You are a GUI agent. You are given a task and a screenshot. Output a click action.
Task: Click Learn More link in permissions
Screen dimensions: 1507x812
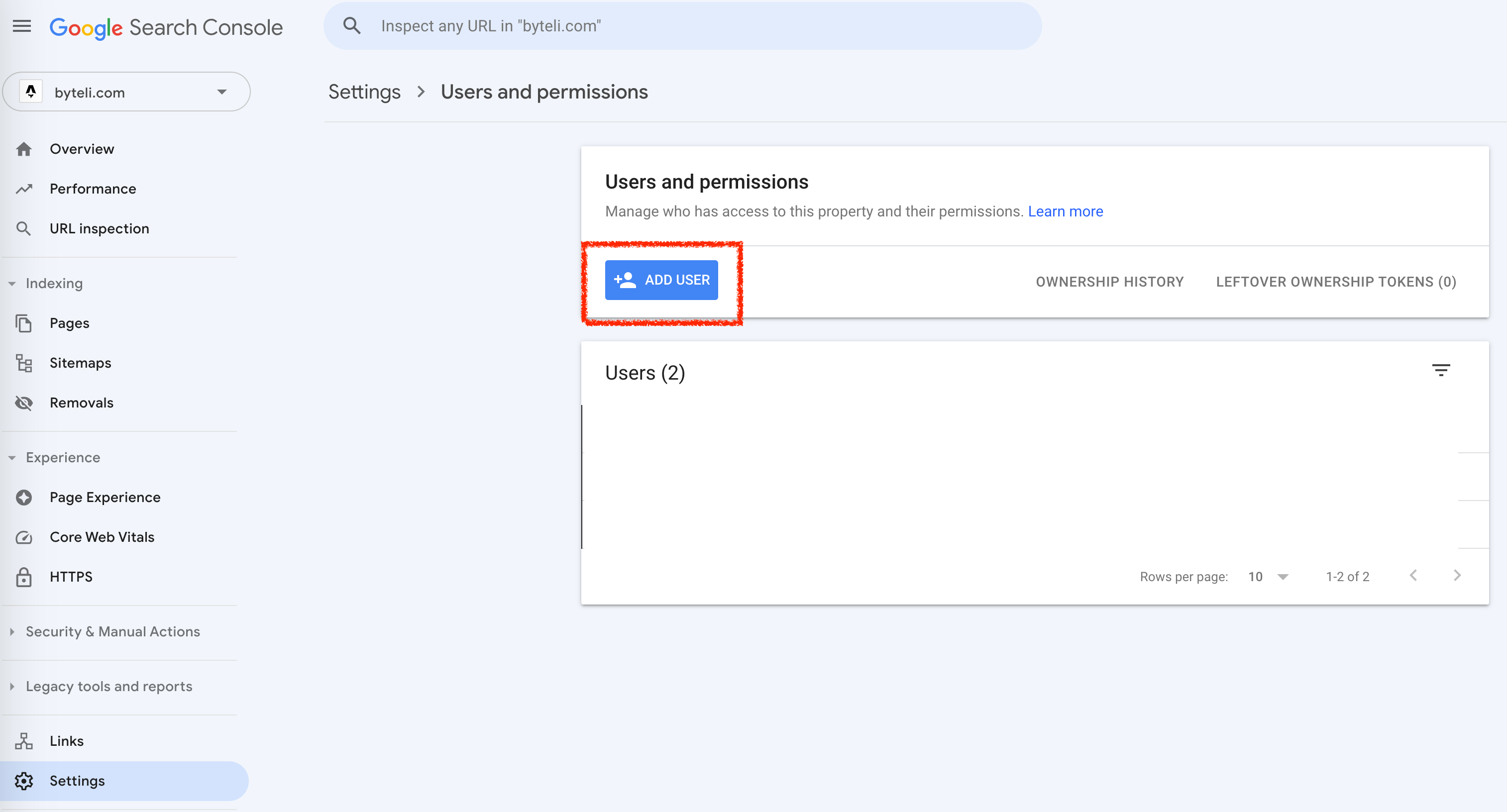click(x=1065, y=211)
